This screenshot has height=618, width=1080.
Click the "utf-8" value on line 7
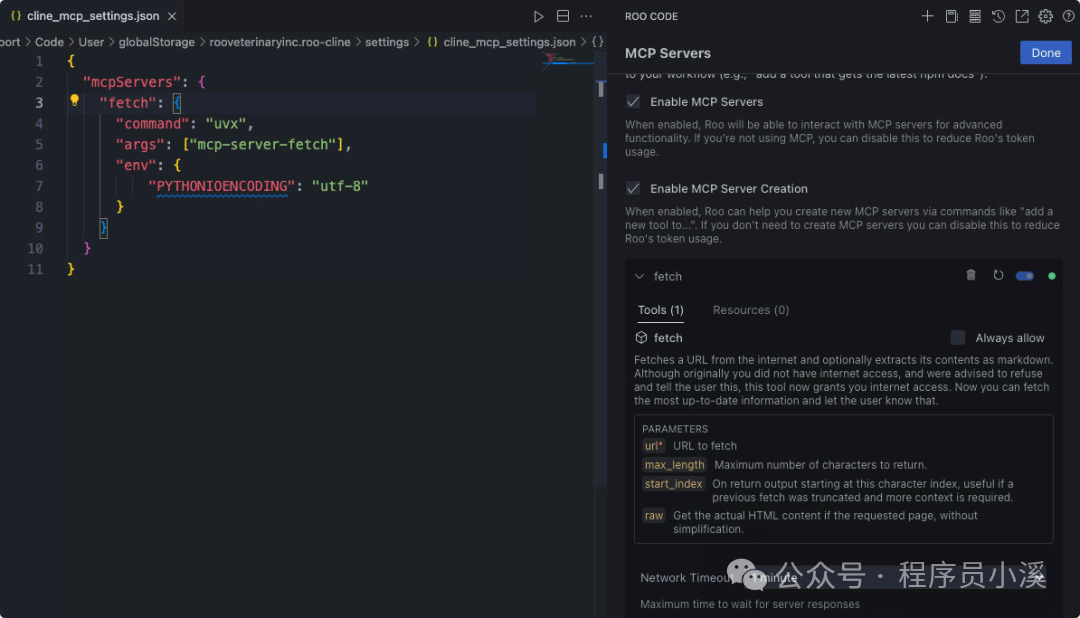[x=340, y=186]
